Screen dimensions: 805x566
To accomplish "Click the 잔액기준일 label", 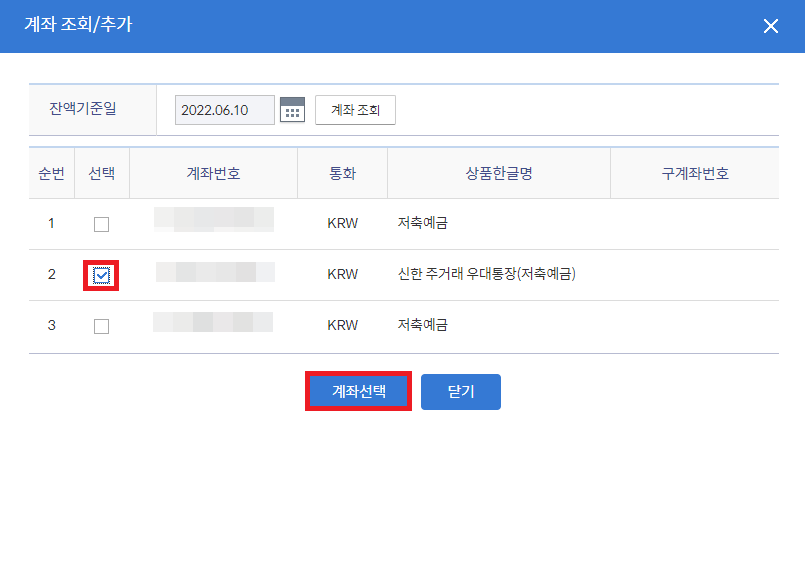I will (83, 108).
